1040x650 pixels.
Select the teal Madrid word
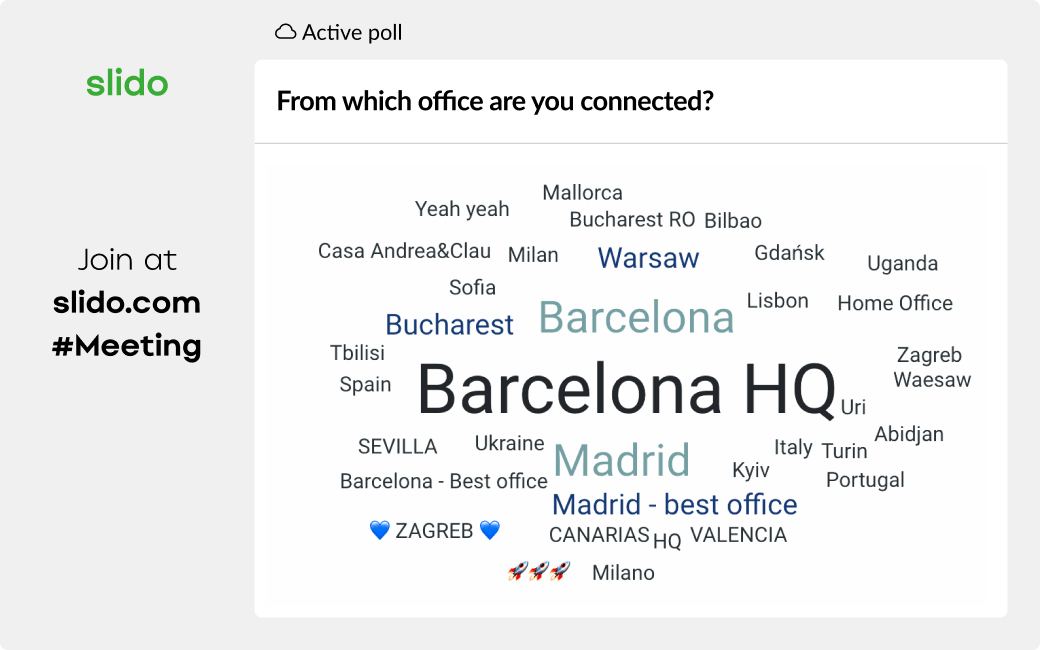click(x=622, y=461)
